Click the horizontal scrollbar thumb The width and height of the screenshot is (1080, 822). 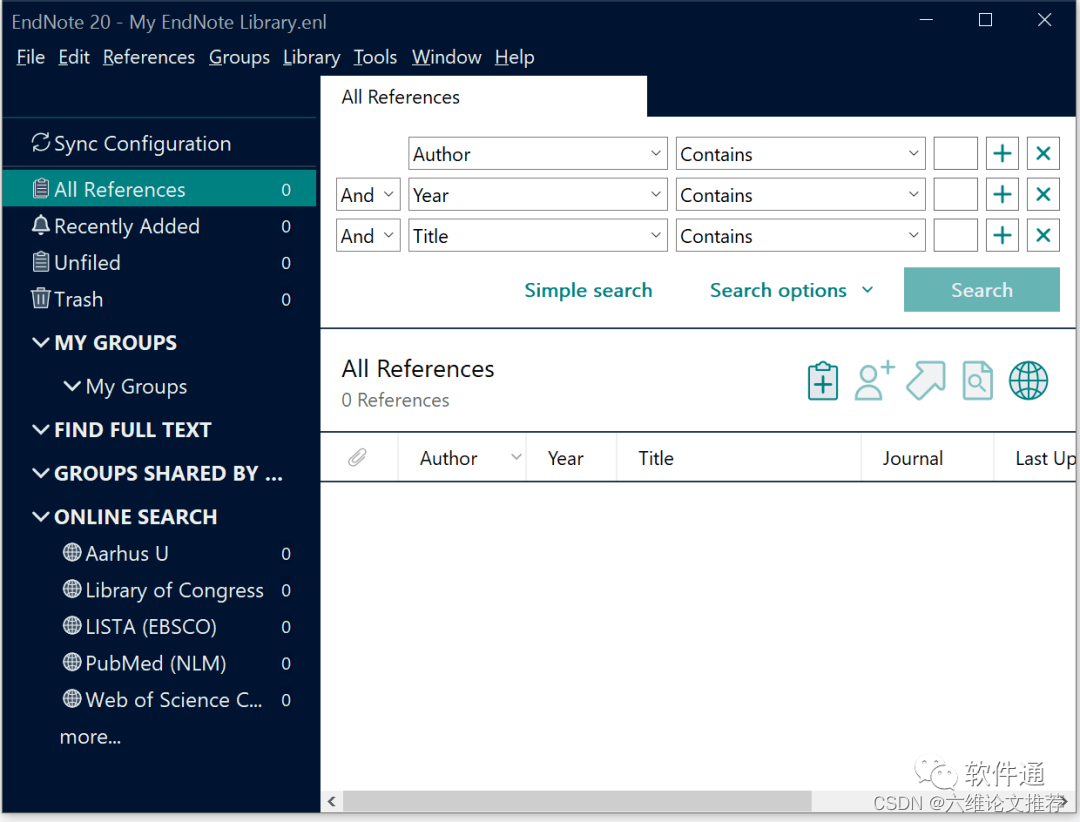coord(577,801)
